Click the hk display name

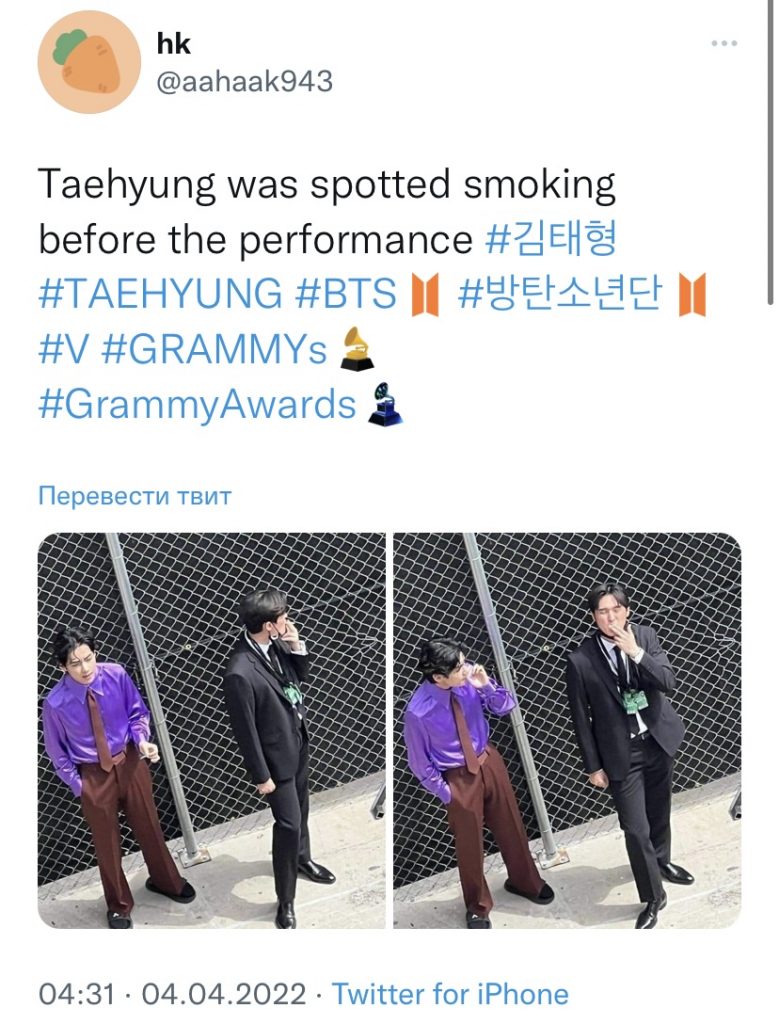point(174,44)
